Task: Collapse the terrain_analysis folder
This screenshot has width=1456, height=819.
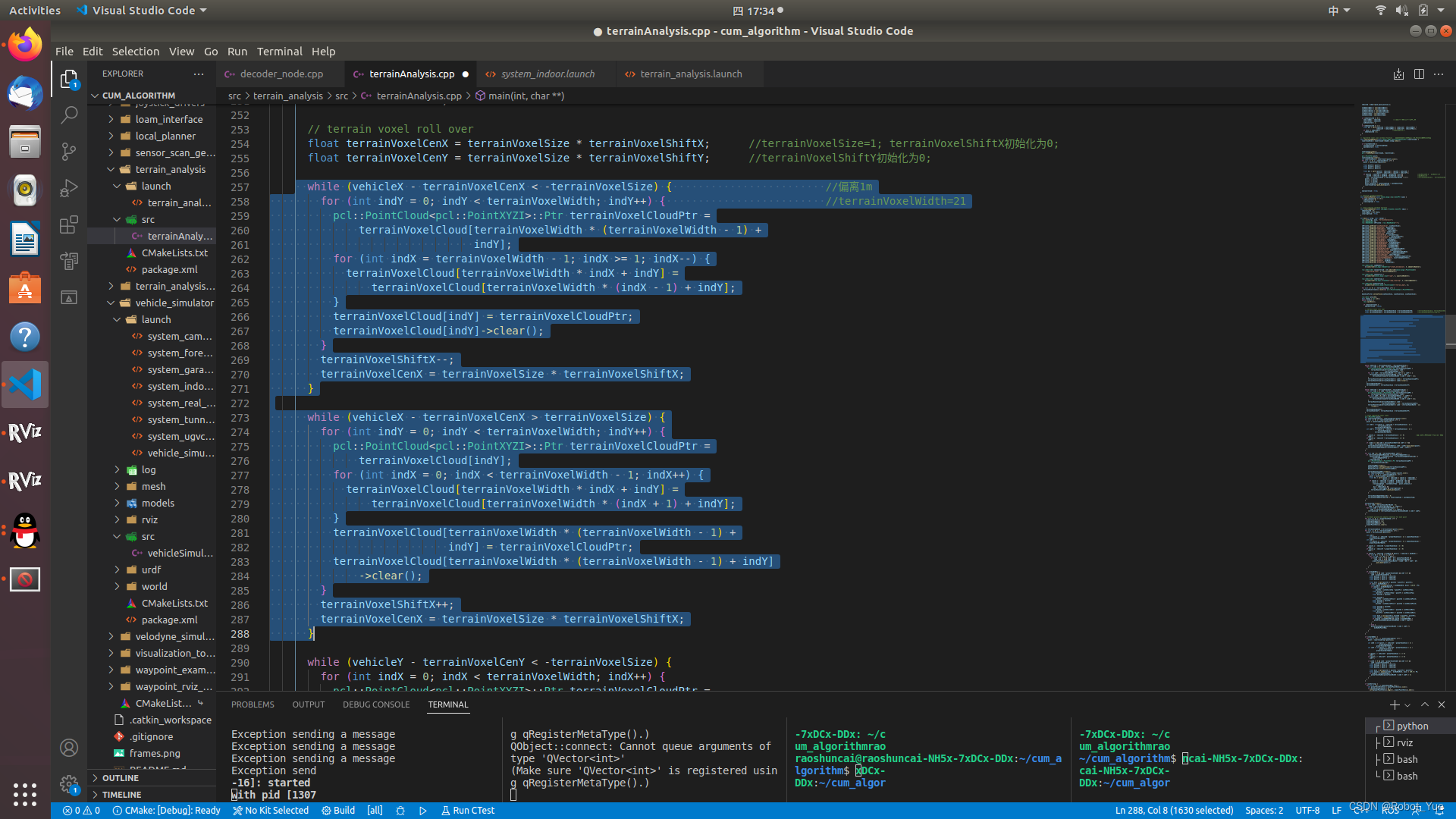Action: 152,169
